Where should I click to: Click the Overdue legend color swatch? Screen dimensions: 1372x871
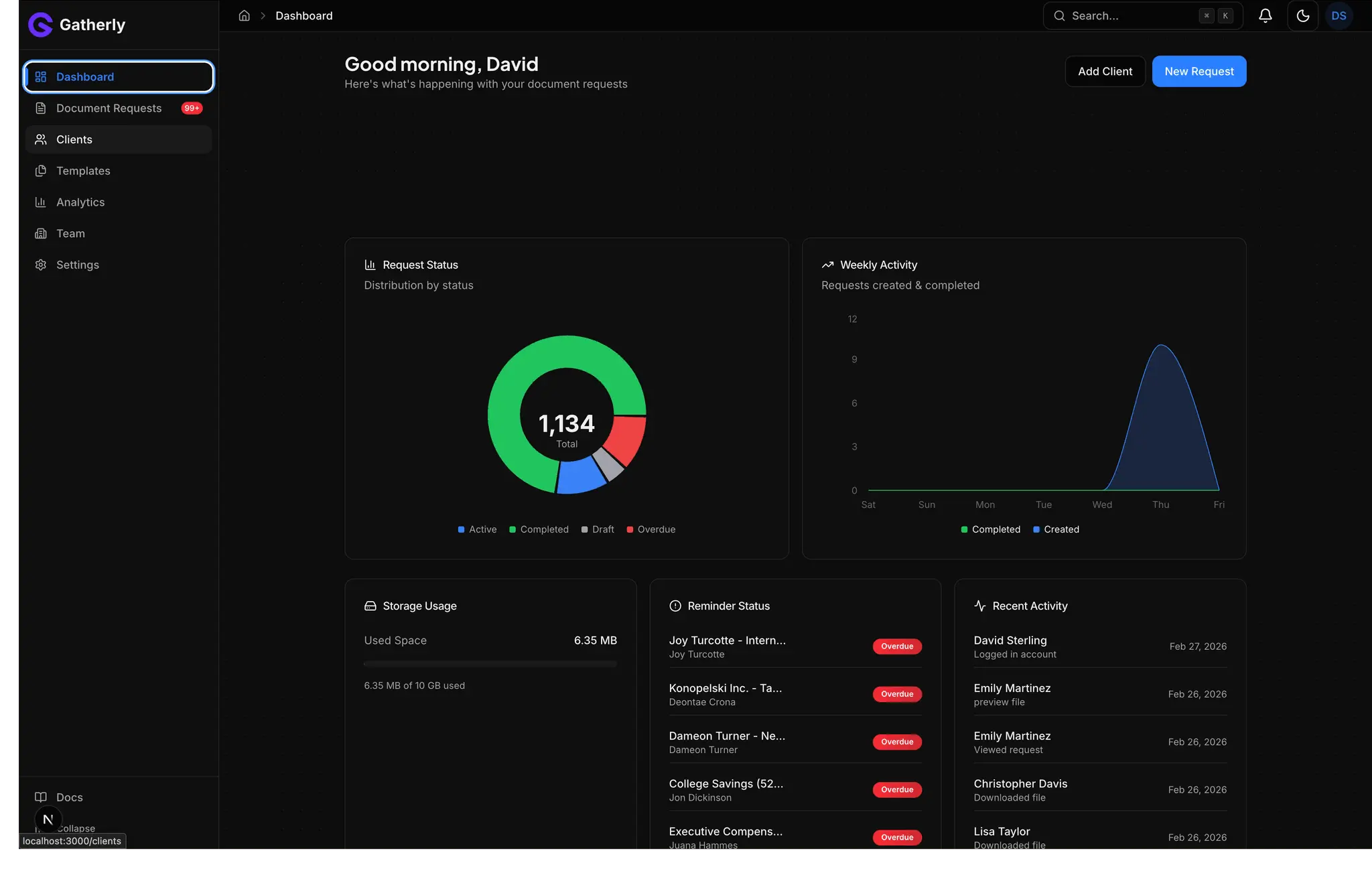tap(630, 529)
